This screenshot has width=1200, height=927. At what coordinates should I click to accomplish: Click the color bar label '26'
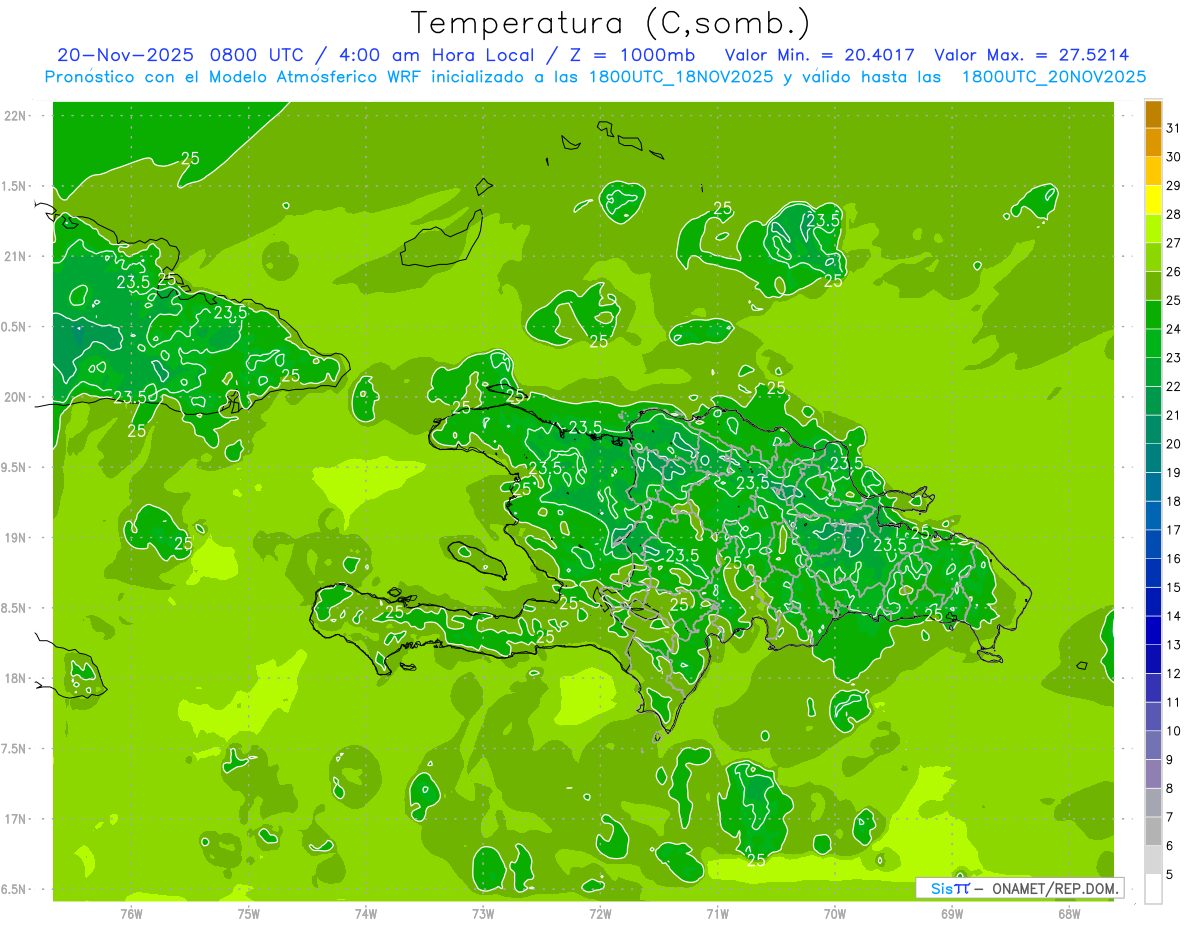pyautogui.click(x=1174, y=272)
